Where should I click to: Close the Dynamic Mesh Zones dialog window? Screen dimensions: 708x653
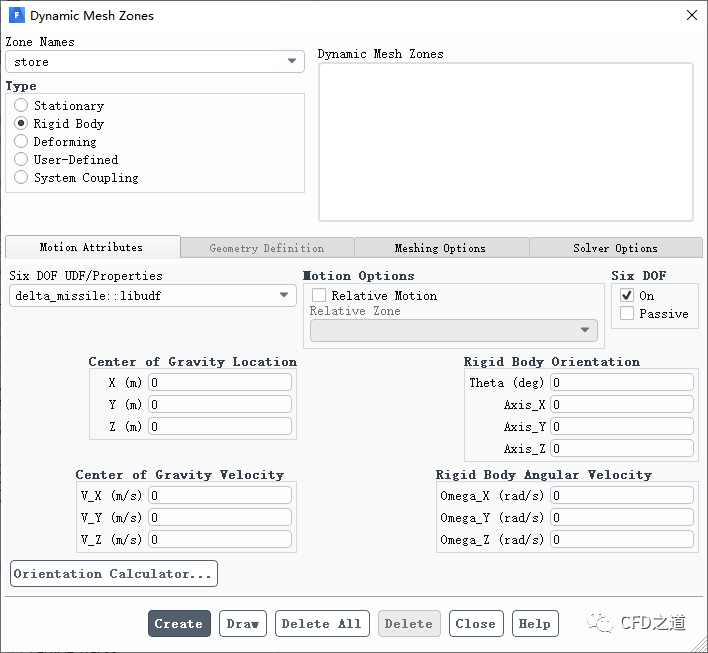coord(690,15)
